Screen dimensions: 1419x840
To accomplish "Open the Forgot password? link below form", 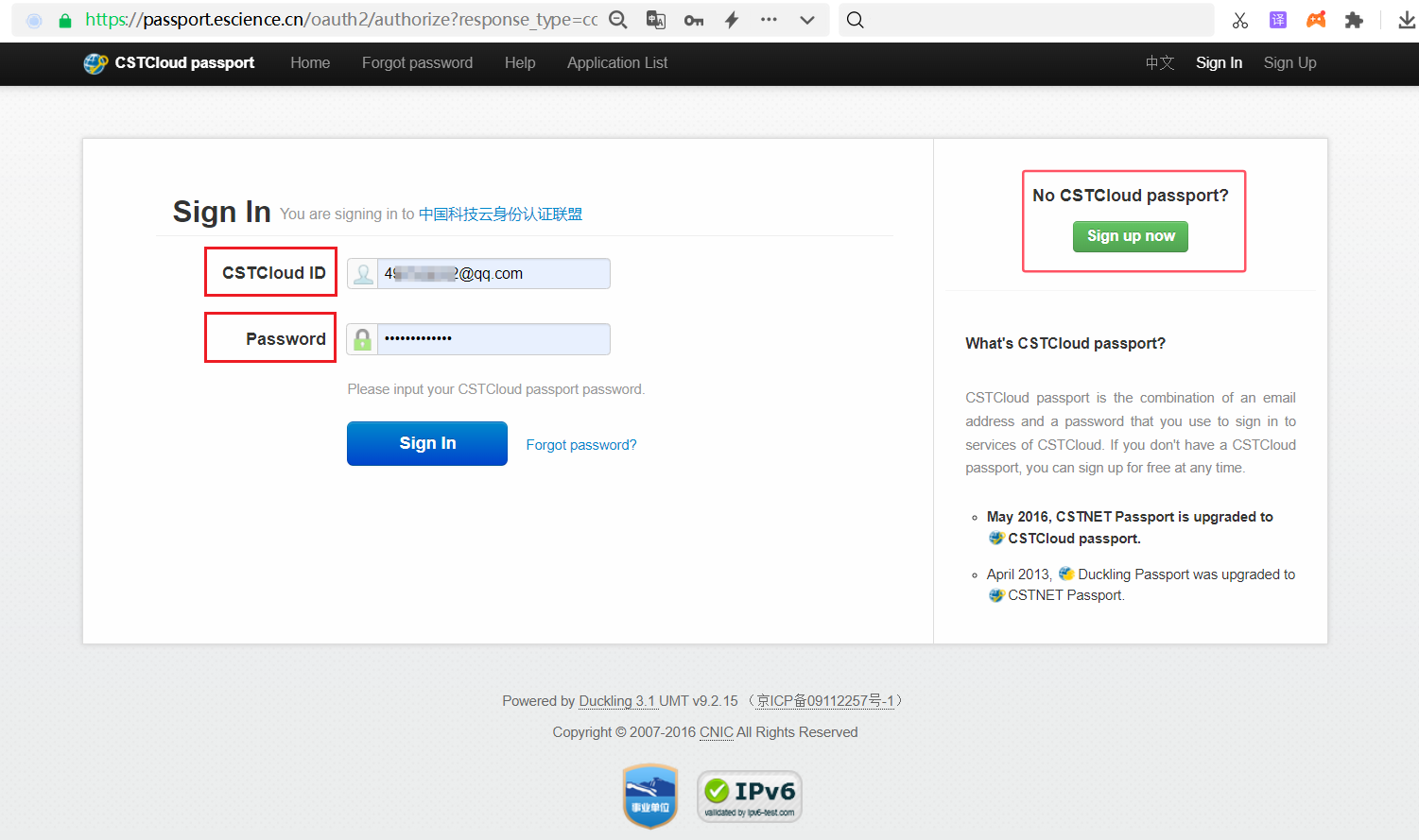I will (581, 445).
